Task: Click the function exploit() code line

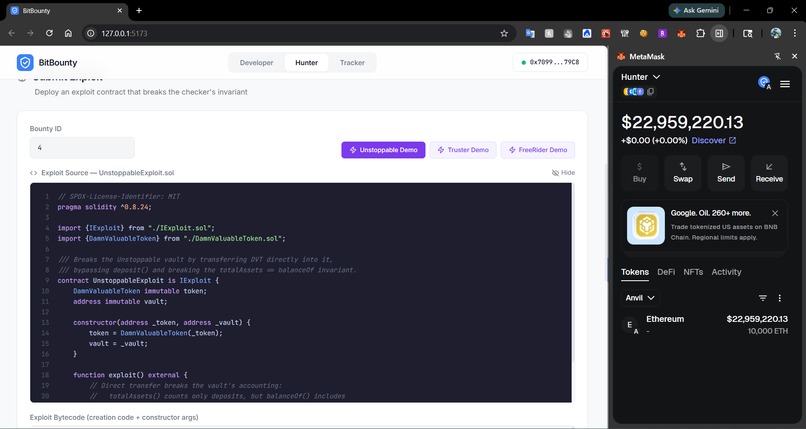Action: pos(130,375)
